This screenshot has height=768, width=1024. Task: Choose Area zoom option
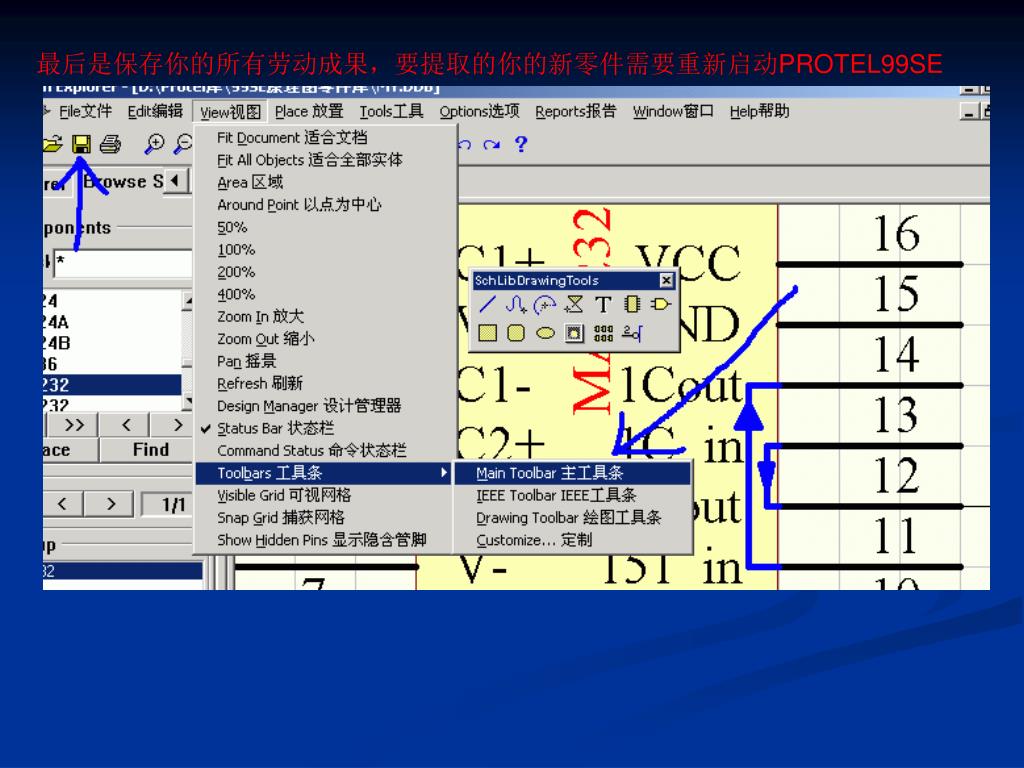[325, 182]
